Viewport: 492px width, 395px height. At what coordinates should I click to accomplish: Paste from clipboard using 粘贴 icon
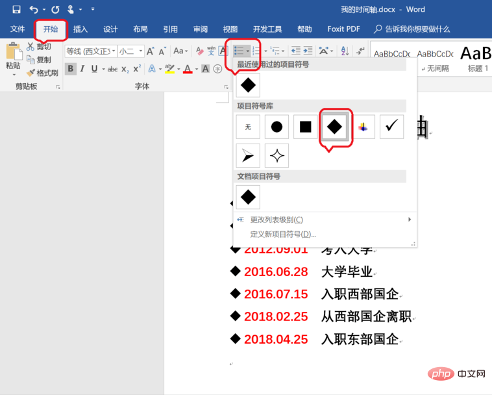tap(14, 52)
